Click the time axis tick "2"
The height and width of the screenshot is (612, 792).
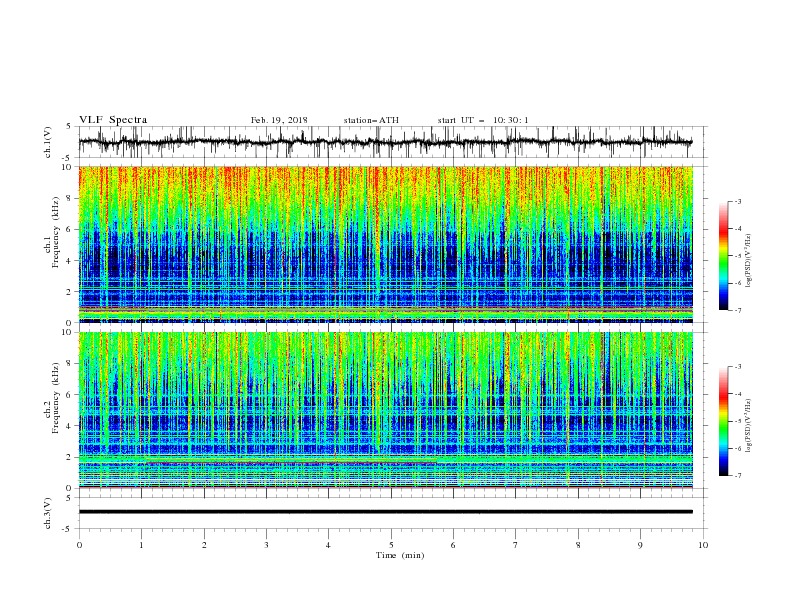point(204,545)
